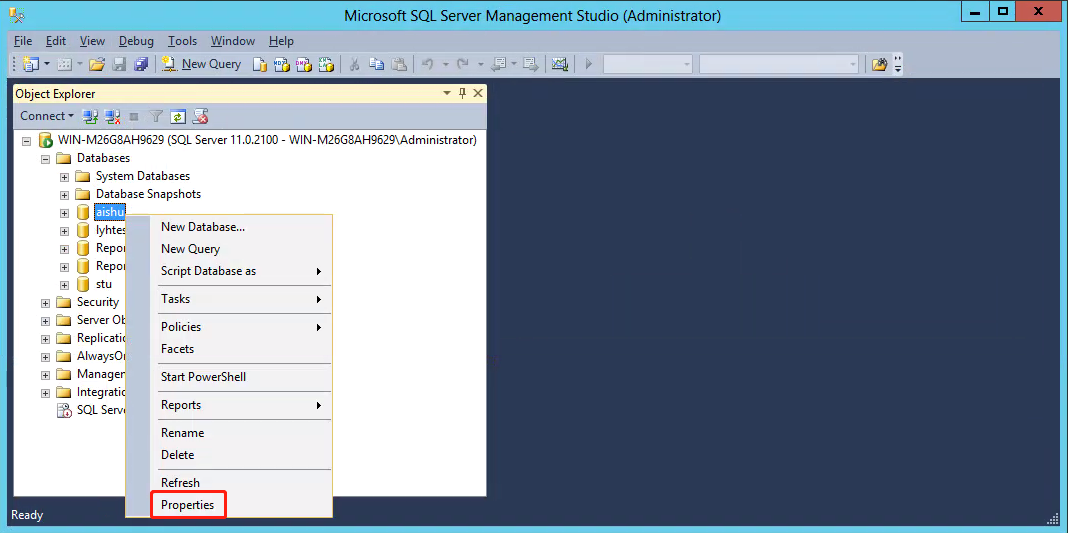Viewport: 1068px width, 533px height.
Task: Open the toolbar options overflow arrow
Action: pyautogui.click(x=898, y=64)
